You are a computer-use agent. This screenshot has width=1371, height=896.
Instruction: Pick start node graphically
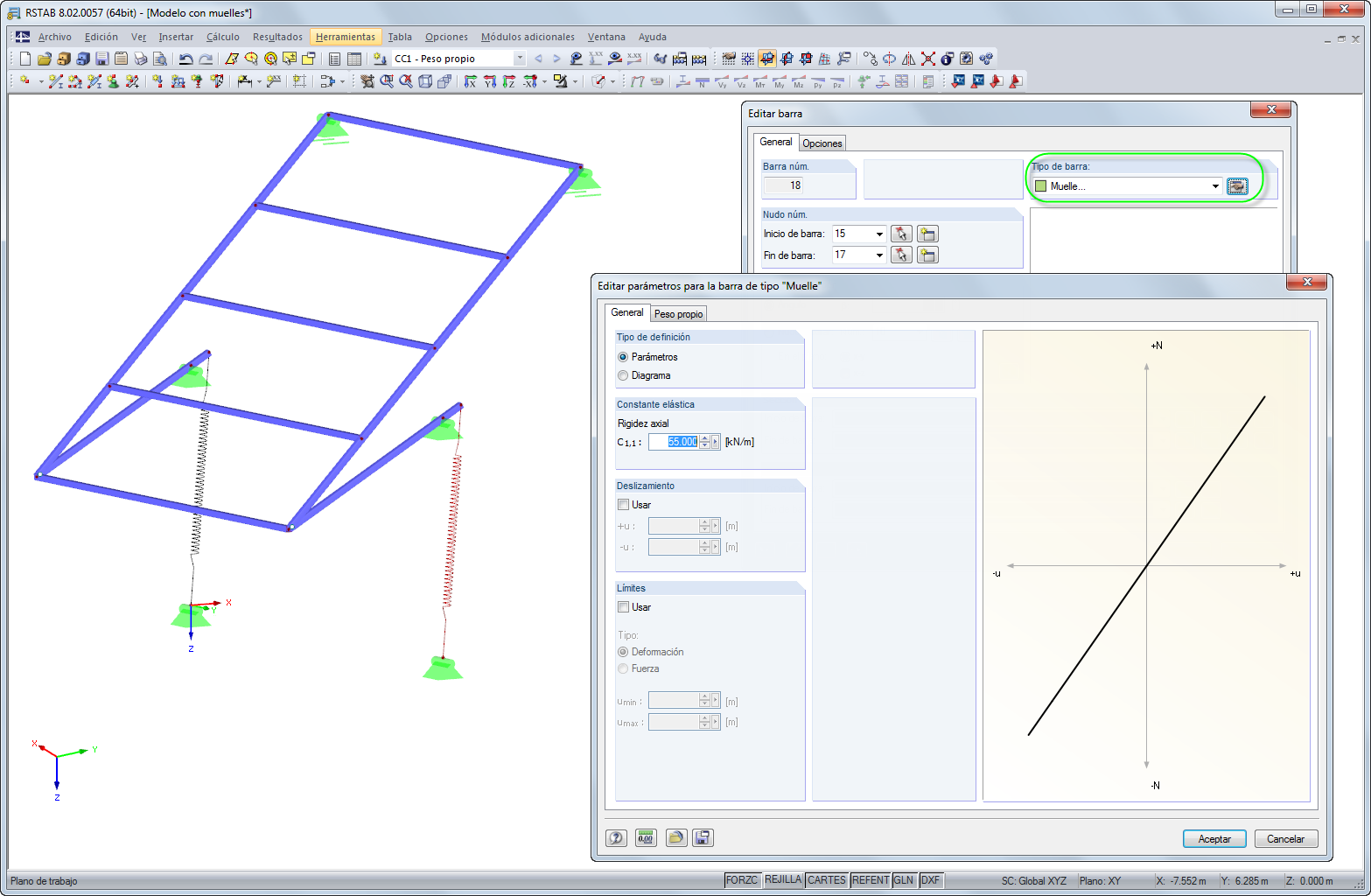pos(901,234)
